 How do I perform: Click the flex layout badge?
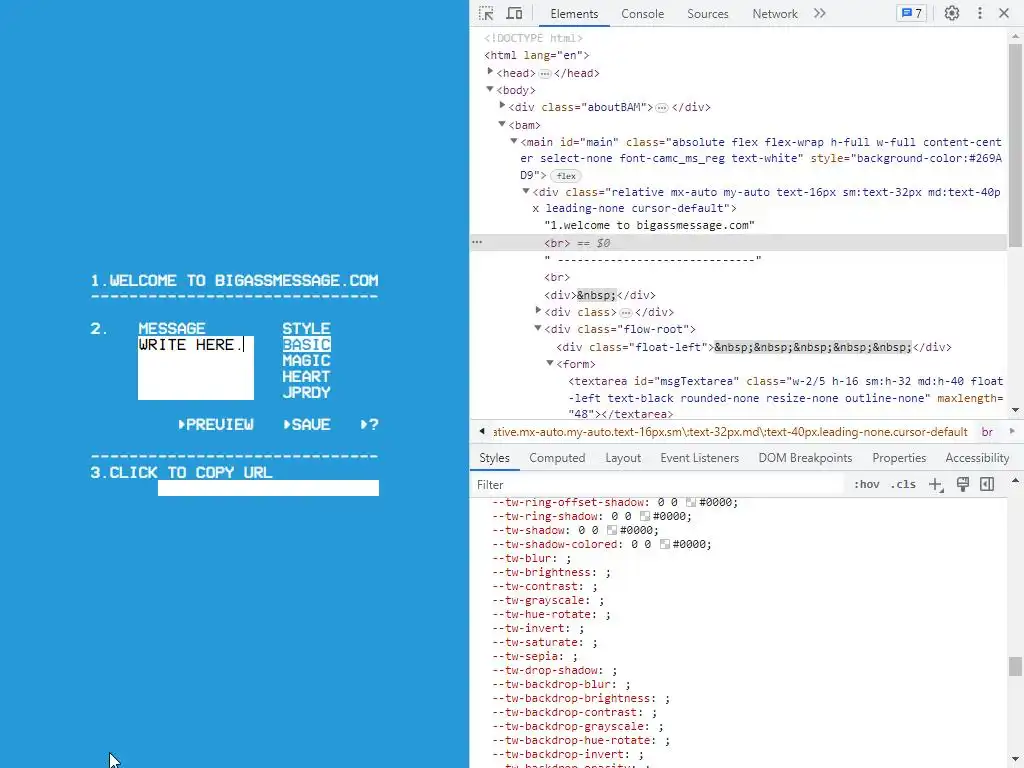click(566, 176)
